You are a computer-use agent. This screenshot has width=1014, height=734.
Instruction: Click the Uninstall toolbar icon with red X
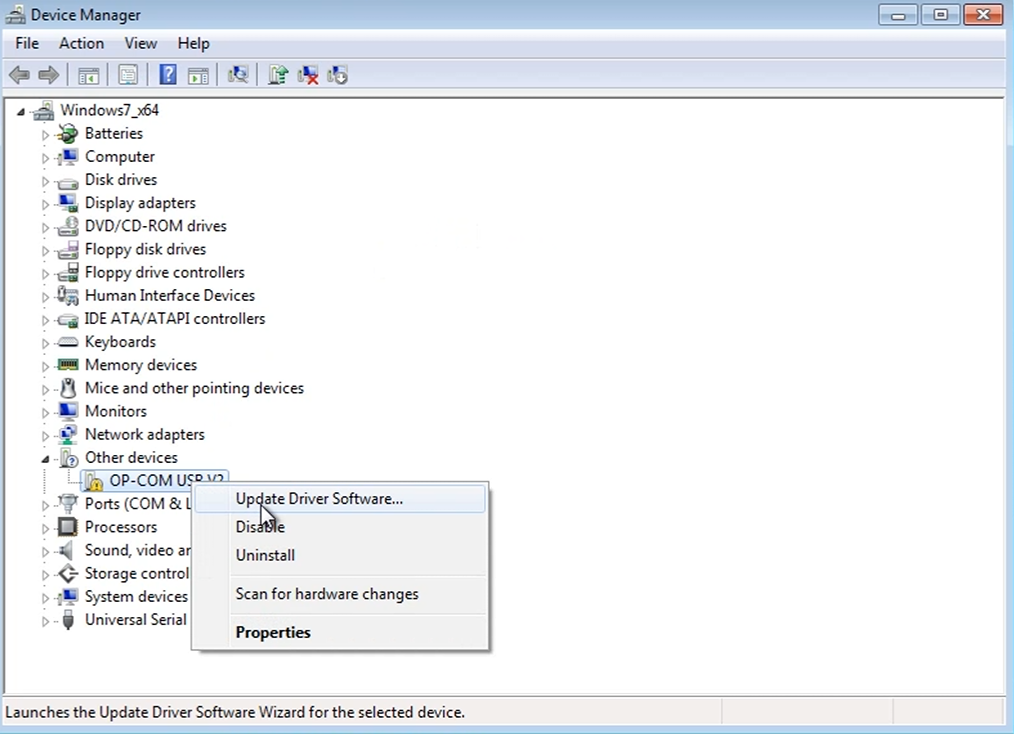click(x=308, y=75)
